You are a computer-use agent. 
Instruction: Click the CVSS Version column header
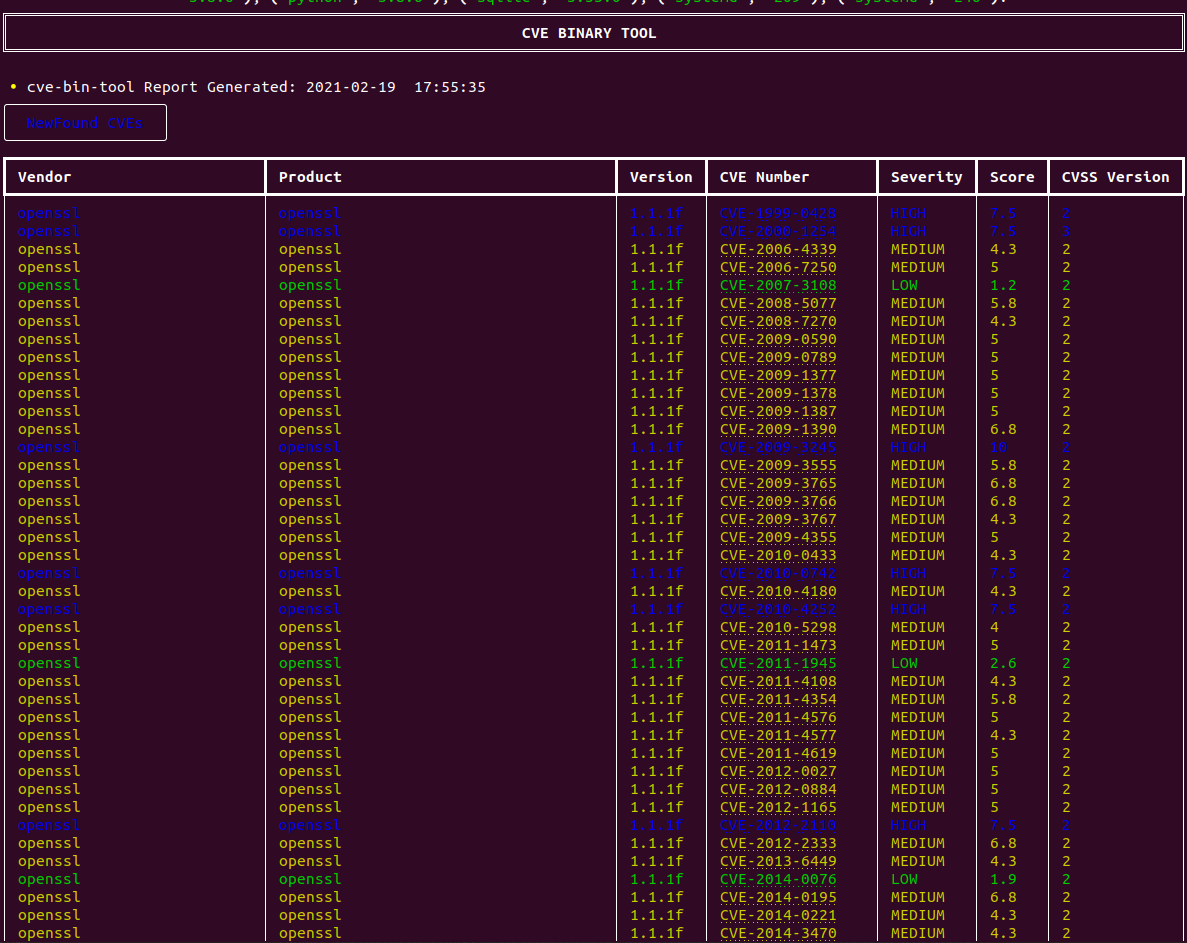(x=1115, y=176)
